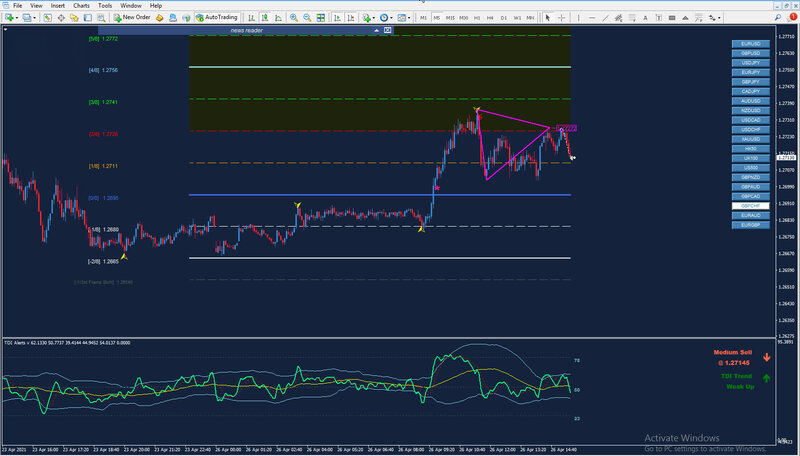The height and width of the screenshot is (456, 800).
Task: Toggle chart auto scroll icon
Action: point(337,18)
